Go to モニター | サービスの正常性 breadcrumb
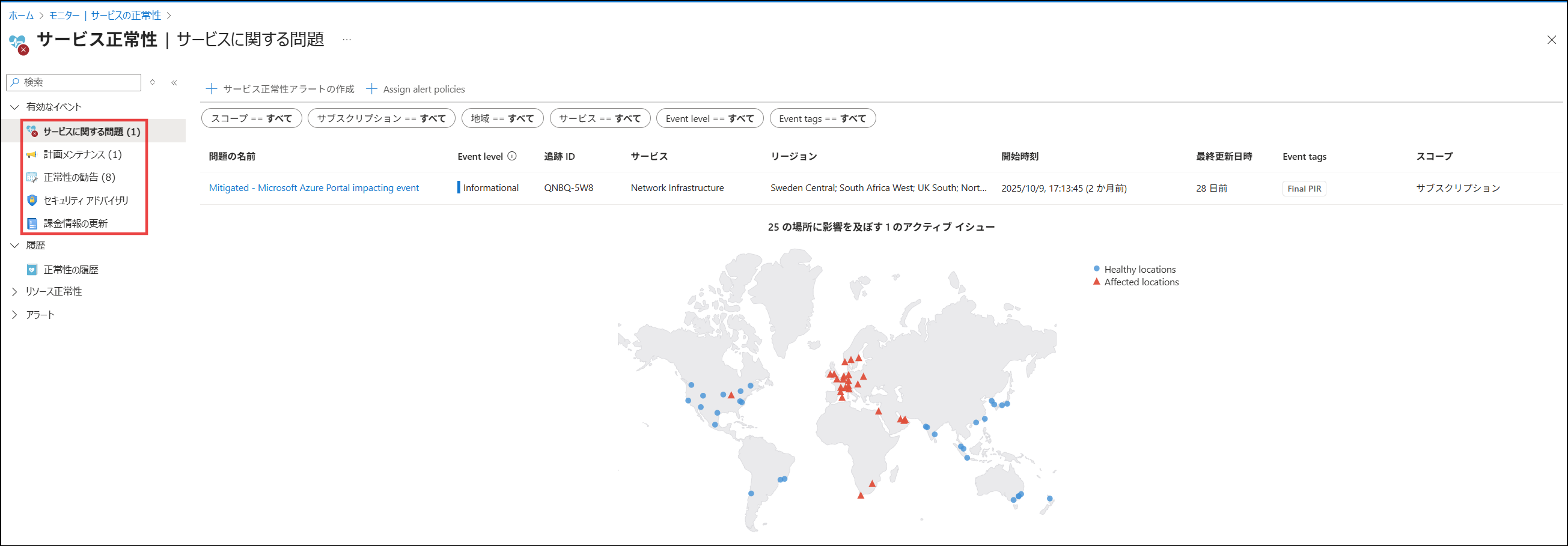Image resolution: width=1568 pixels, height=546 pixels. point(105,15)
